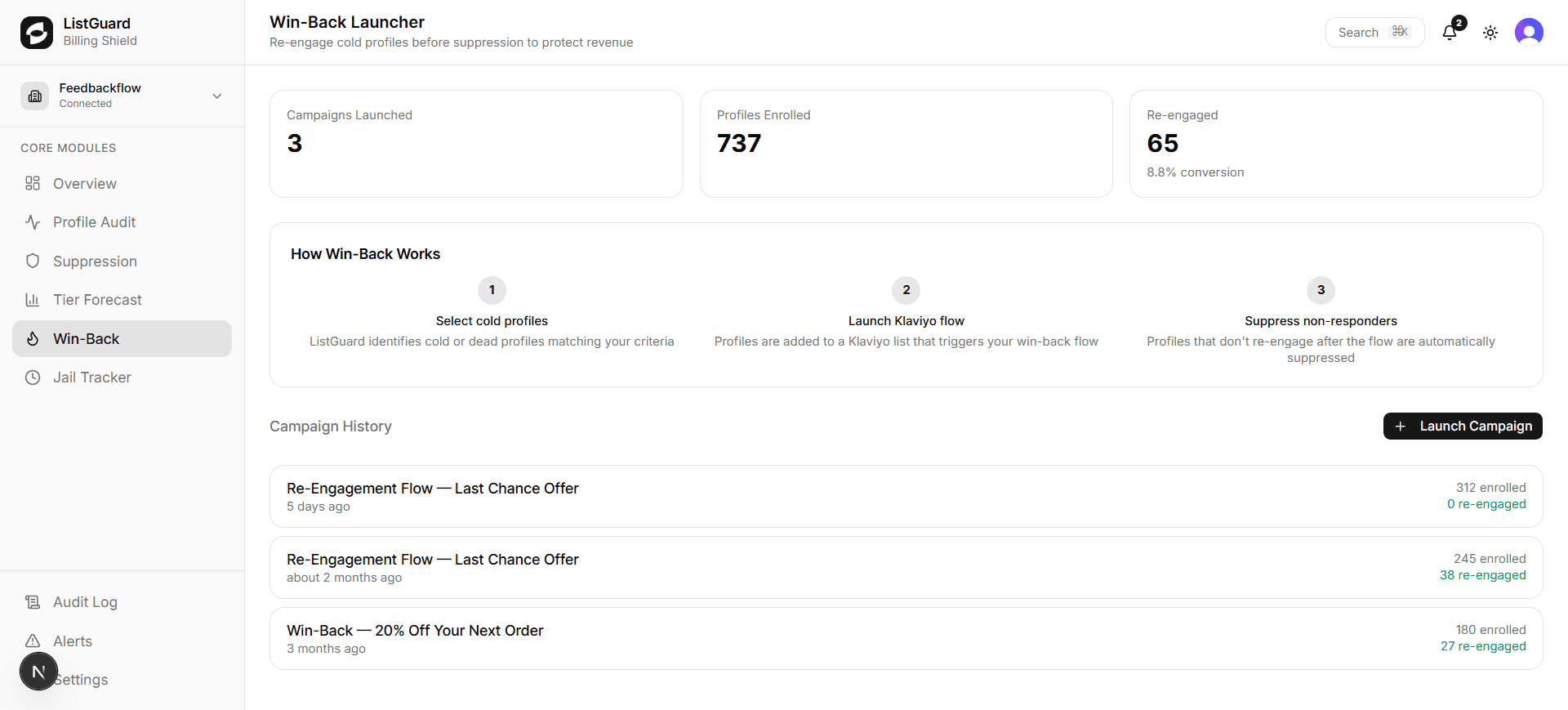Screen dimensions: 1568x710
Task: Open the Win-Back 20% Off campaign
Action: tap(906, 639)
